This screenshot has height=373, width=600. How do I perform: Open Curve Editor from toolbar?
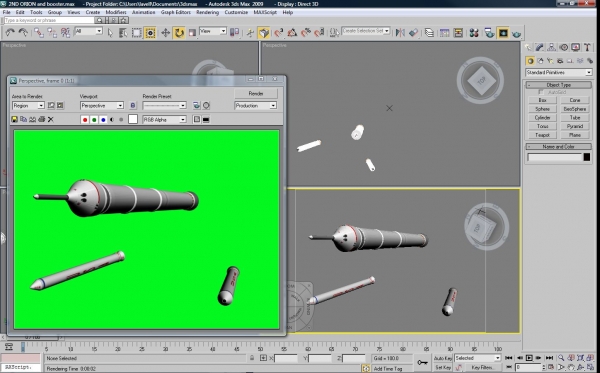point(444,33)
